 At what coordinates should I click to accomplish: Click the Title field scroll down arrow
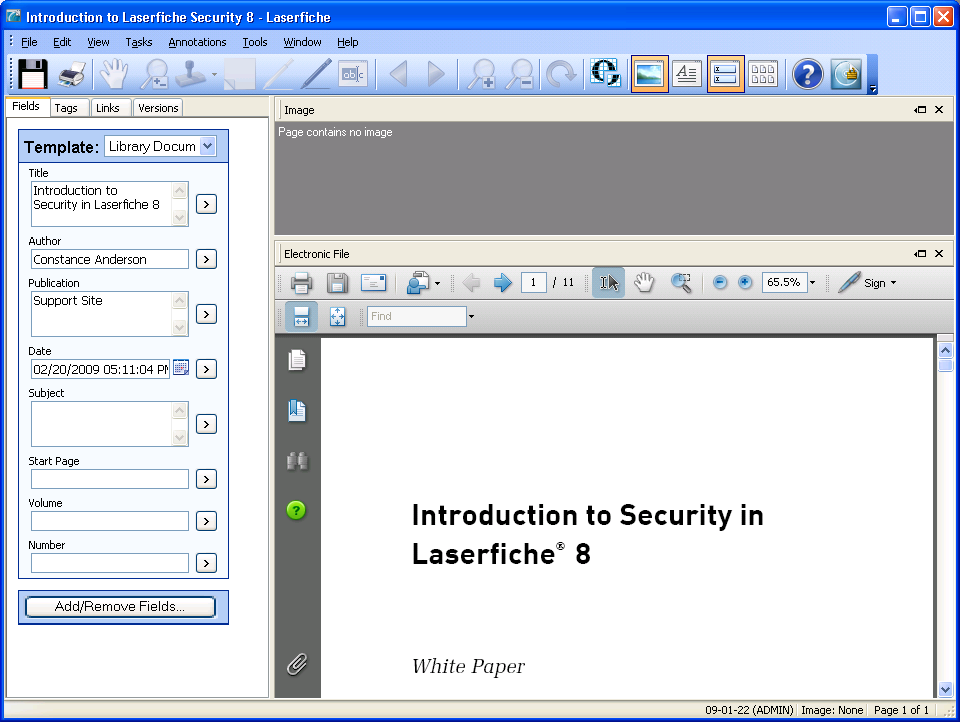179,217
